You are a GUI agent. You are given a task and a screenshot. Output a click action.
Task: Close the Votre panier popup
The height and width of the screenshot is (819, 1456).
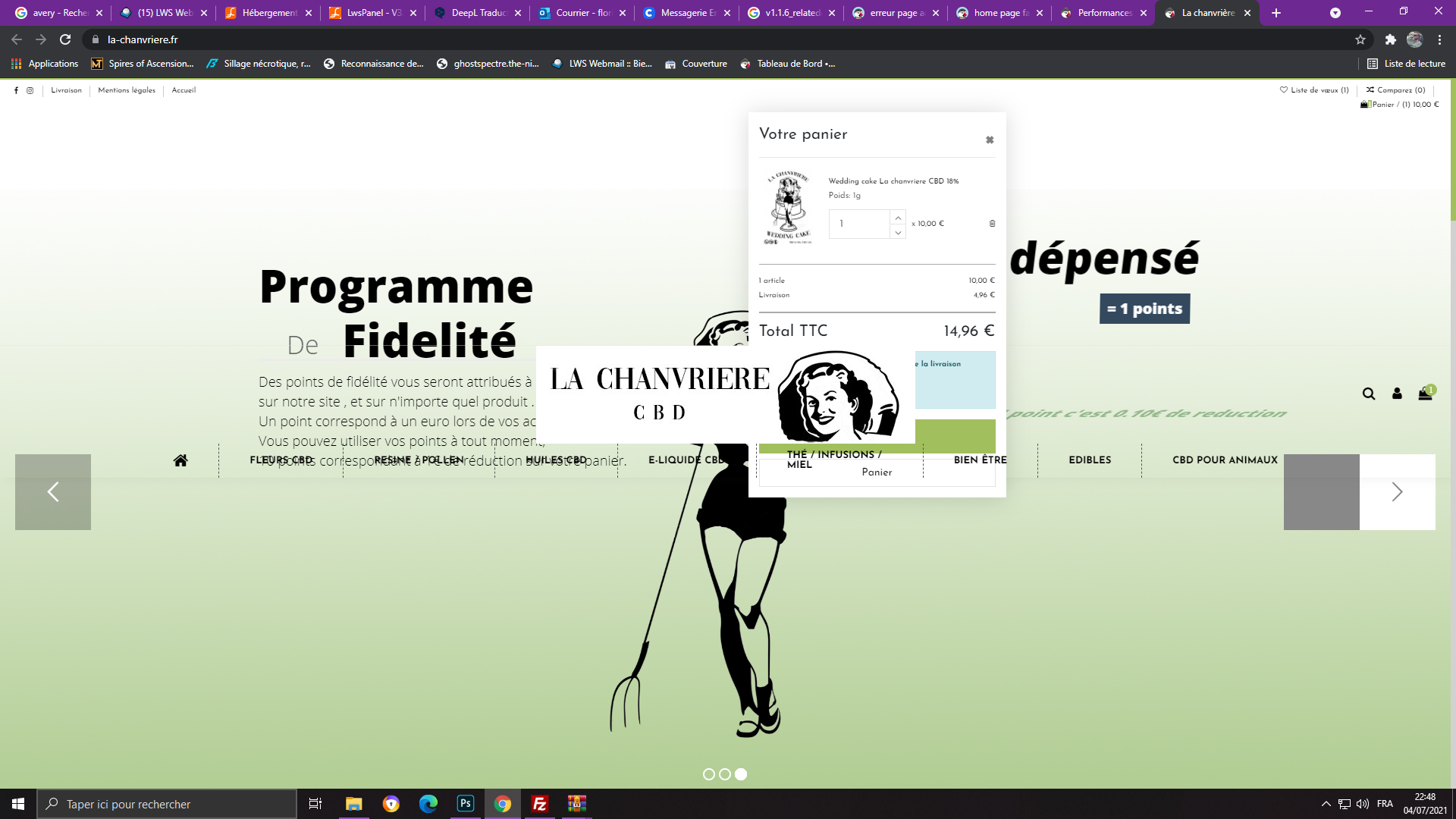point(990,140)
